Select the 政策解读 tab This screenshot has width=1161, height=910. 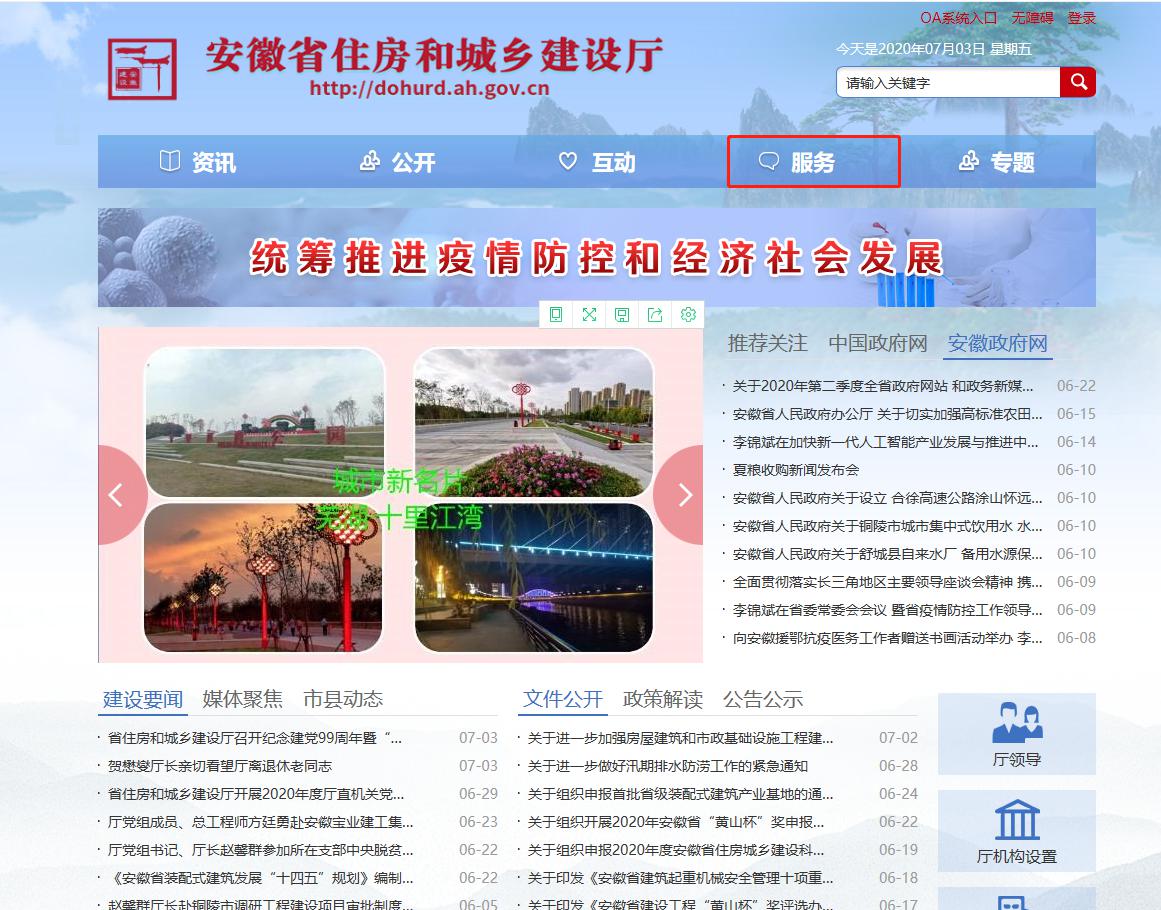tap(662, 699)
